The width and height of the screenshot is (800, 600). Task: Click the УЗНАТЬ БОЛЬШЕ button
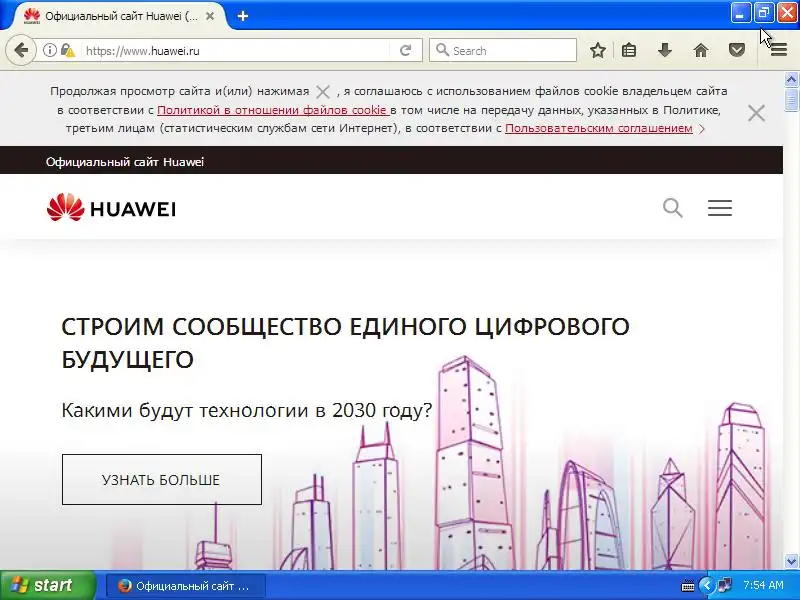(x=162, y=480)
